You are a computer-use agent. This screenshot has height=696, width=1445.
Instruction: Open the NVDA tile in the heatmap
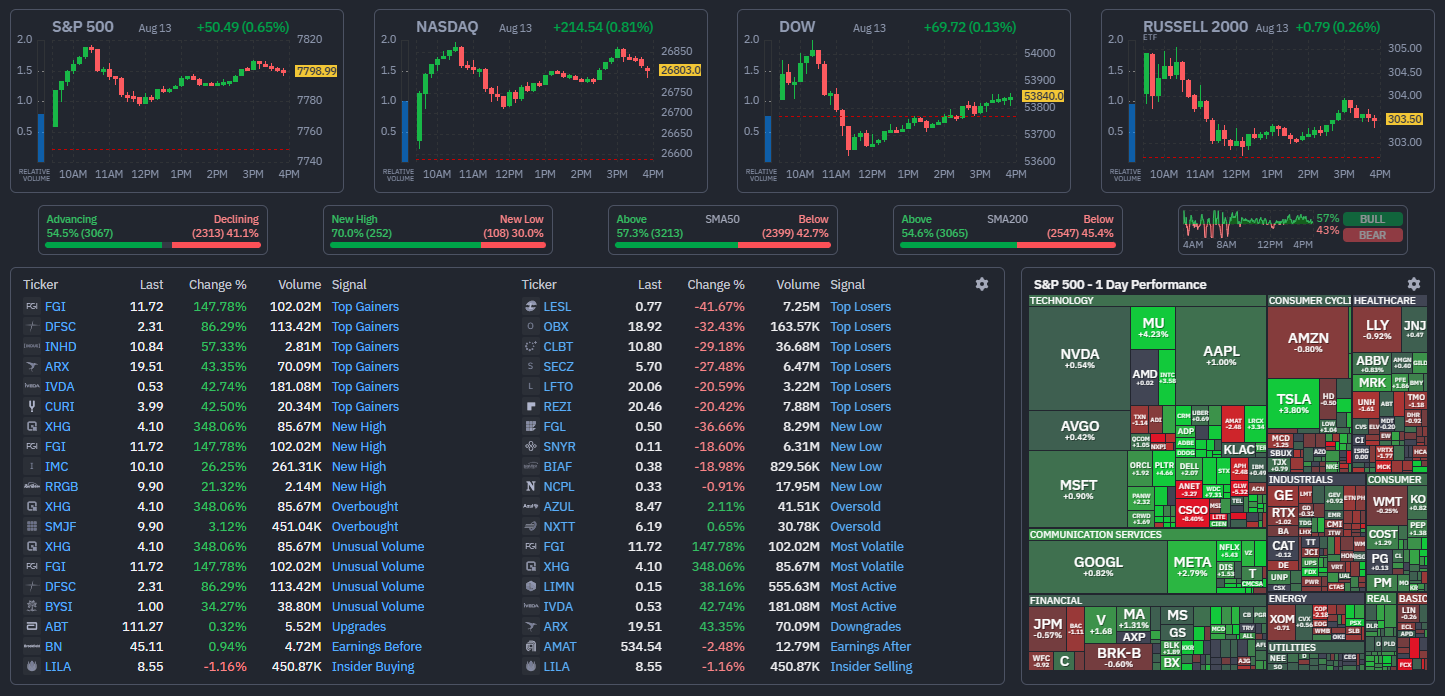[1079, 358]
